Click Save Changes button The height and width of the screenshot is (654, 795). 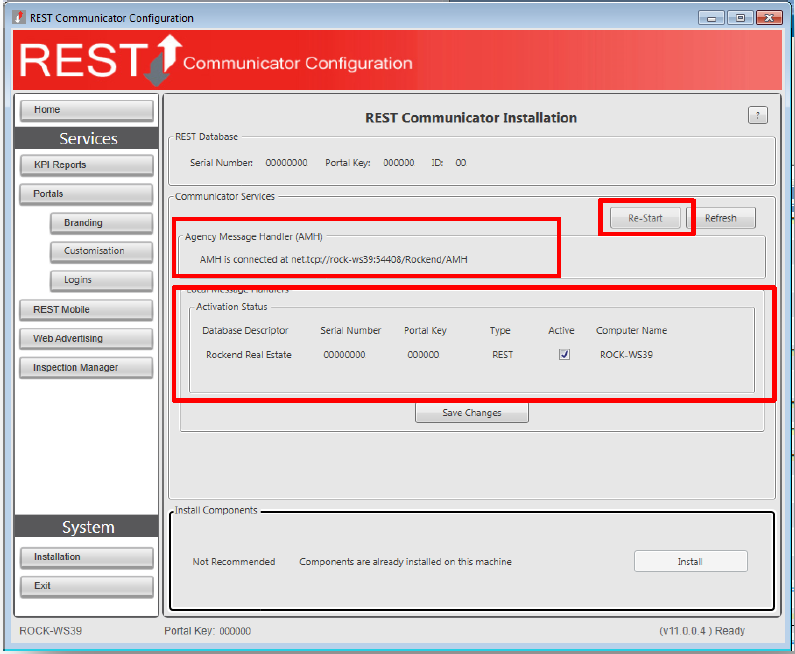[472, 413]
